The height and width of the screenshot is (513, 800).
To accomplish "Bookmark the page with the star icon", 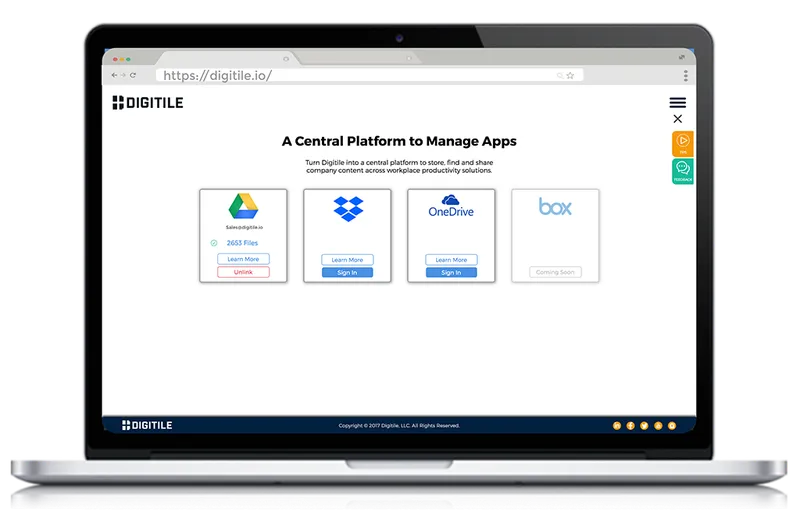I will tap(570, 76).
